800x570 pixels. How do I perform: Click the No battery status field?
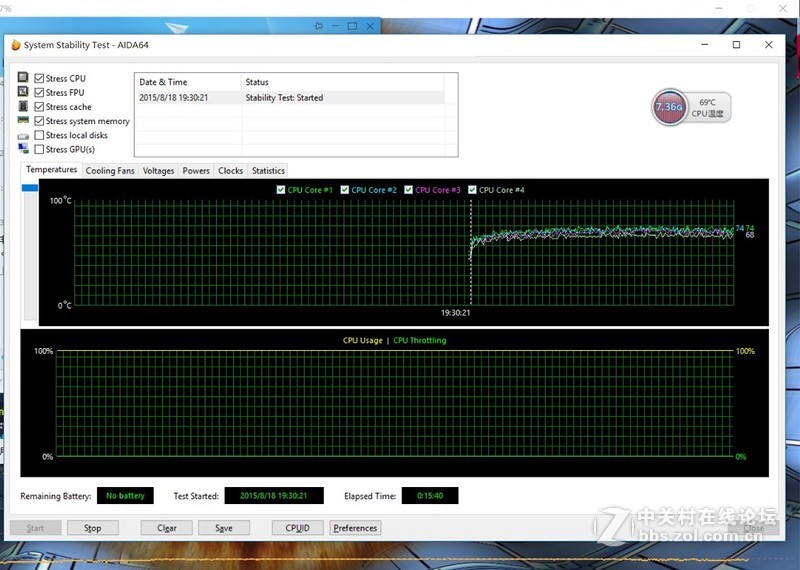point(125,495)
